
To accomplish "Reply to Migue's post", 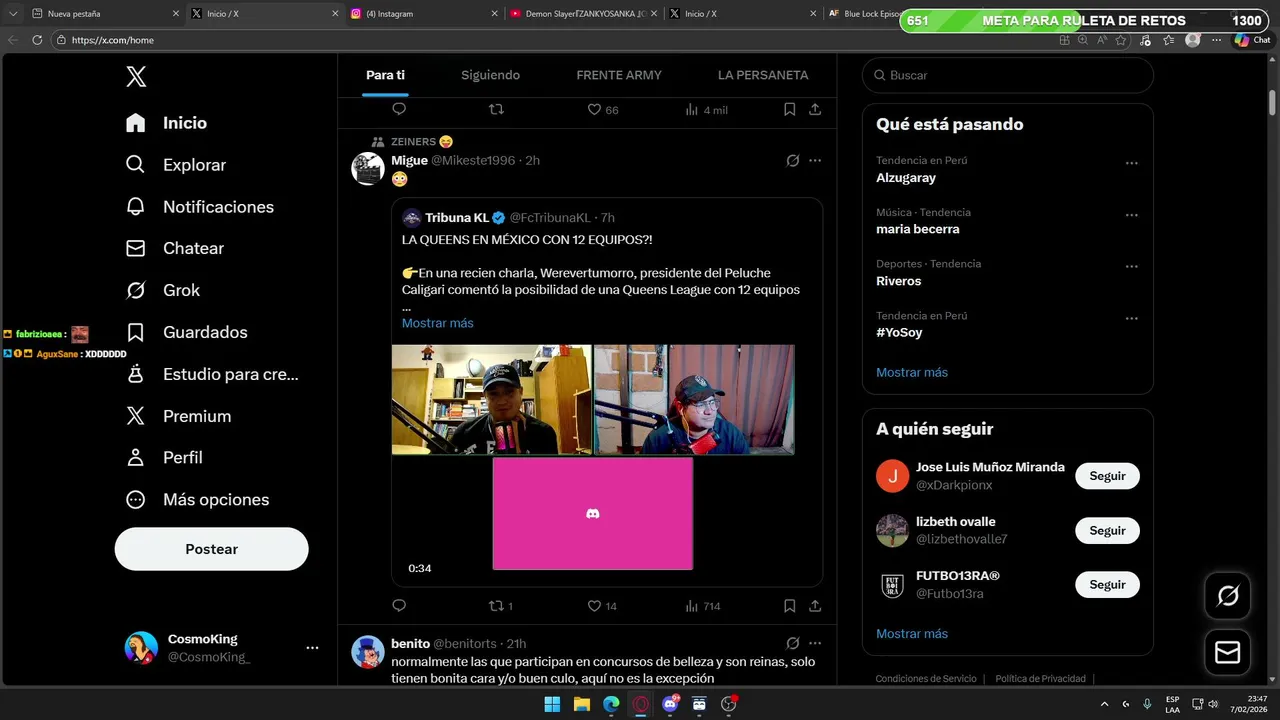I will (399, 606).
